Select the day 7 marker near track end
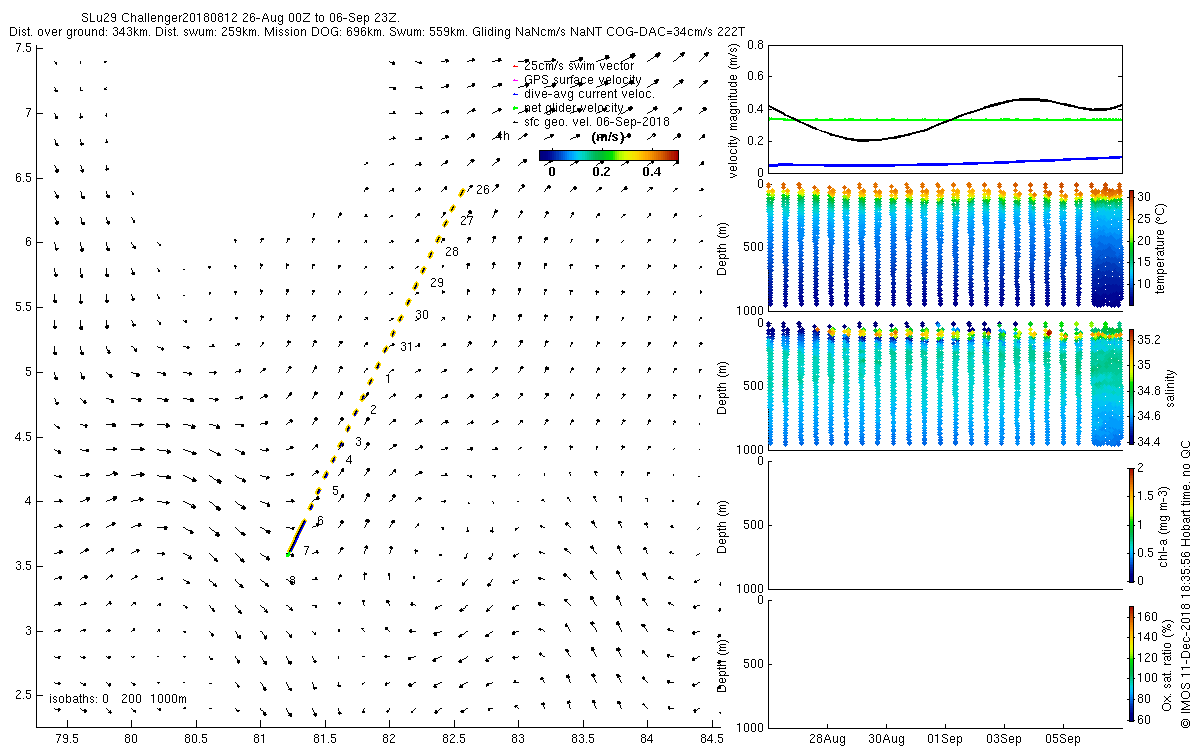The width and height of the screenshot is (1200, 750). [306, 551]
